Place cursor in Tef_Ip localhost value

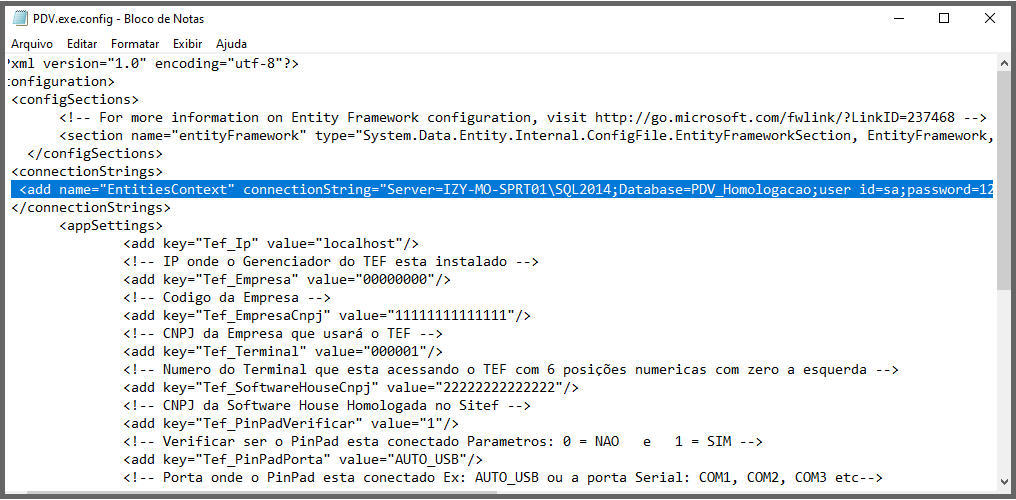[x=367, y=244]
